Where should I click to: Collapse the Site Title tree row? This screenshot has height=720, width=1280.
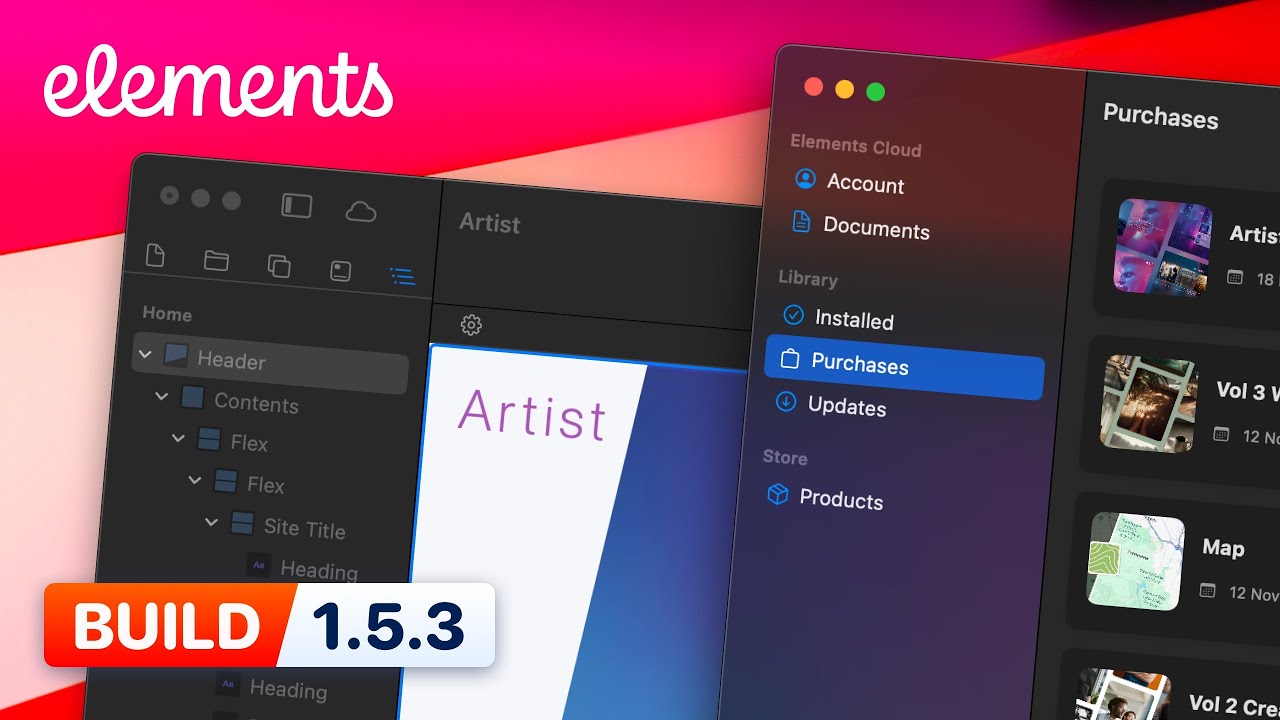point(211,522)
